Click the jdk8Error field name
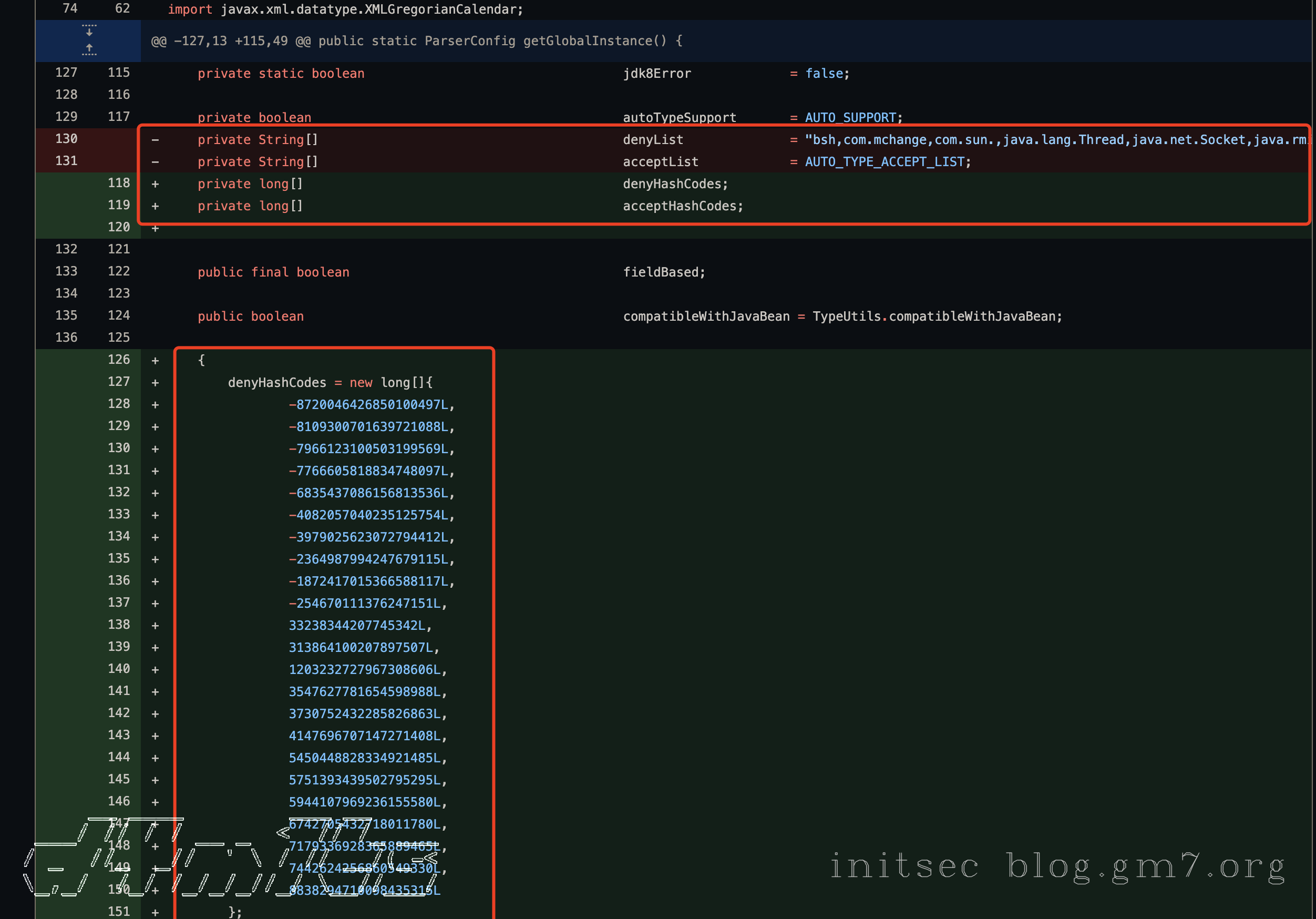This screenshot has width=1316, height=919. tap(657, 74)
